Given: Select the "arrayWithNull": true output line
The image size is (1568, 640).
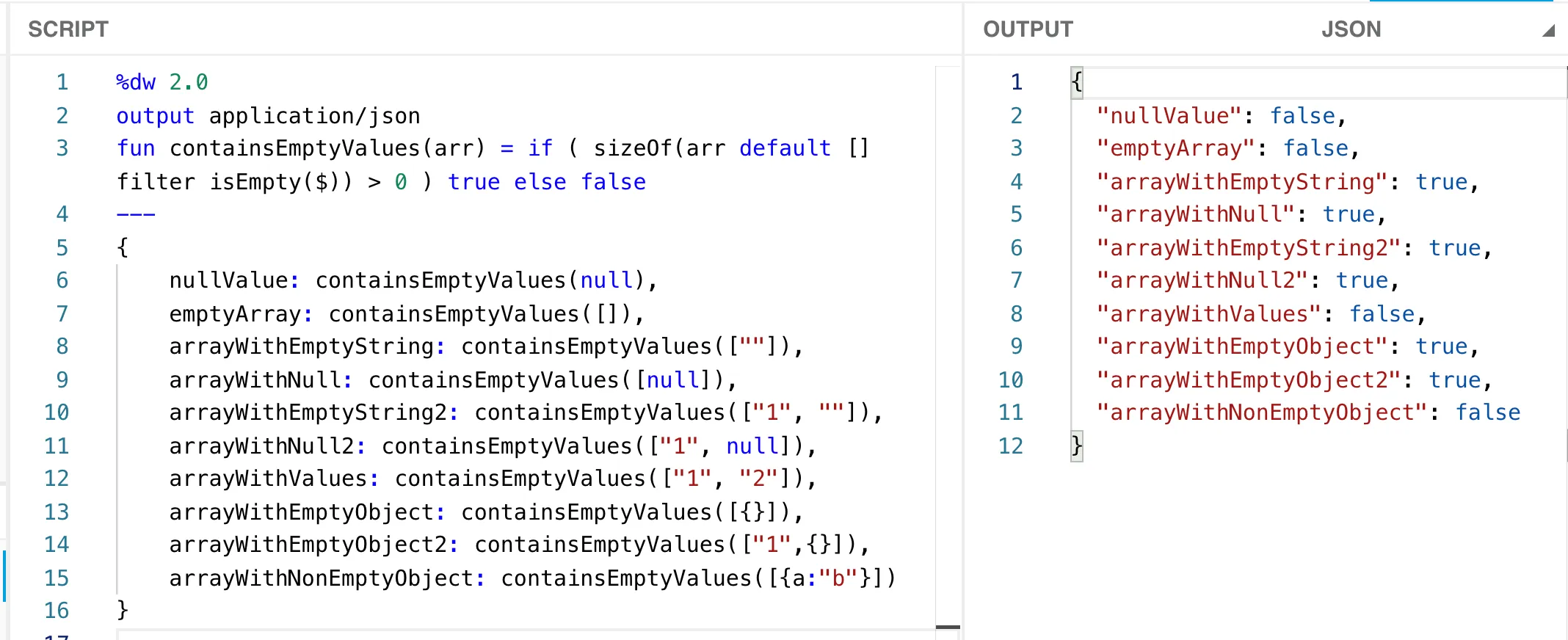Looking at the screenshot, I should coord(1241,214).
